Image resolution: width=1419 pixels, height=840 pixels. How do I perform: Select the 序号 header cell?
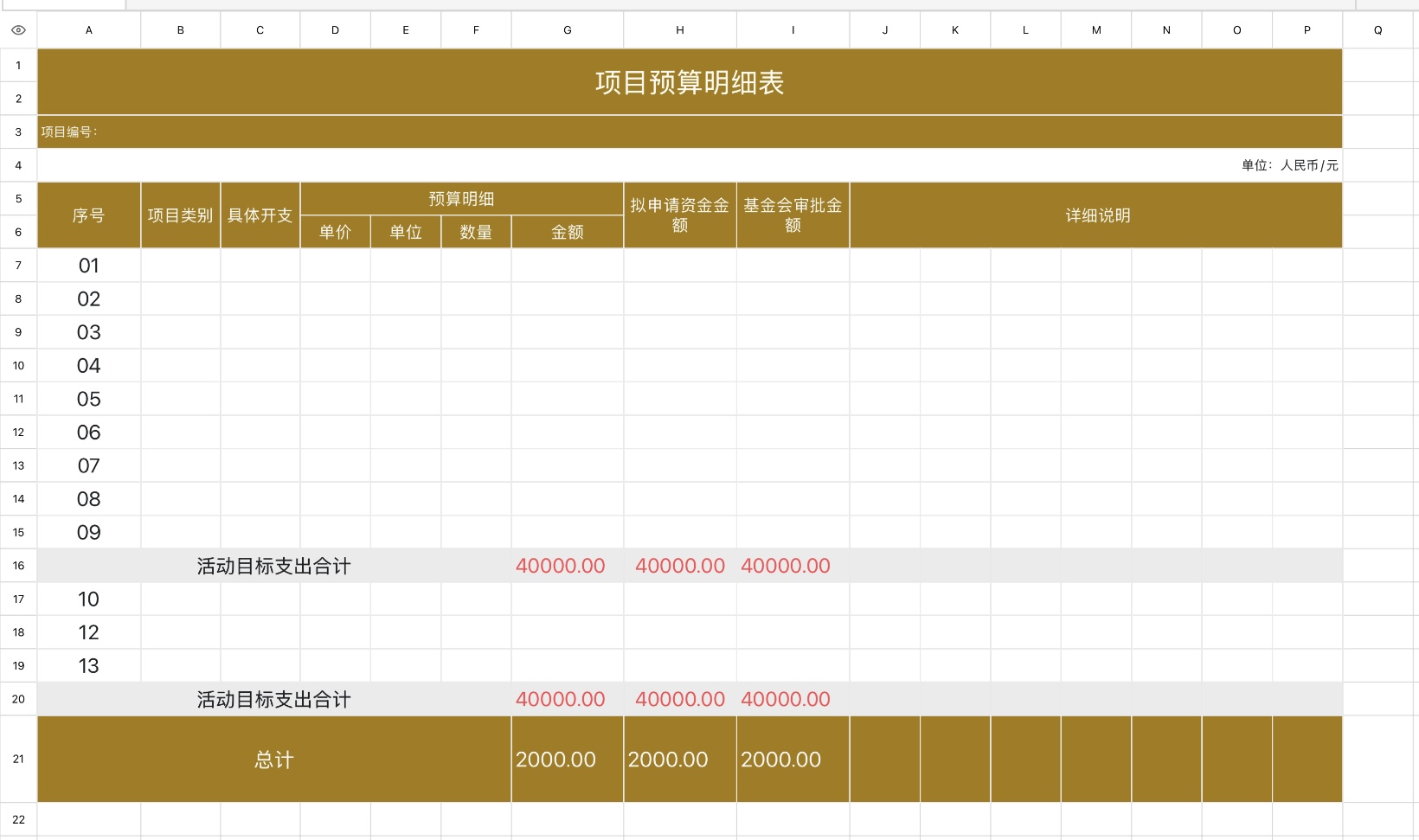tap(88, 215)
